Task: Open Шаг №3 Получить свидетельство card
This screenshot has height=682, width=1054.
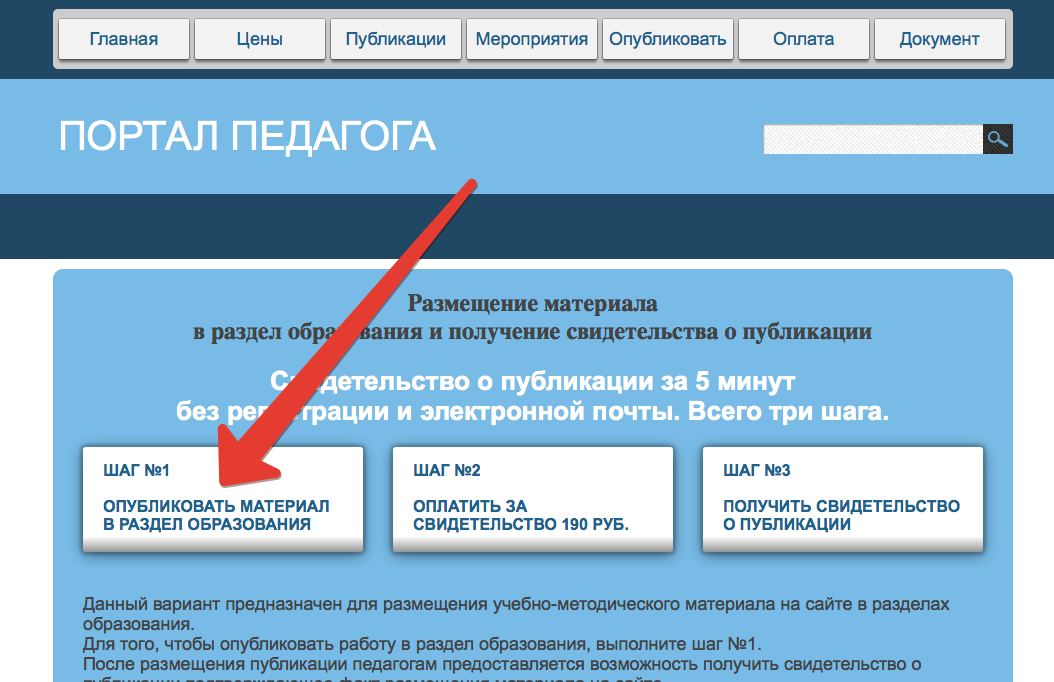Action: [x=842, y=499]
